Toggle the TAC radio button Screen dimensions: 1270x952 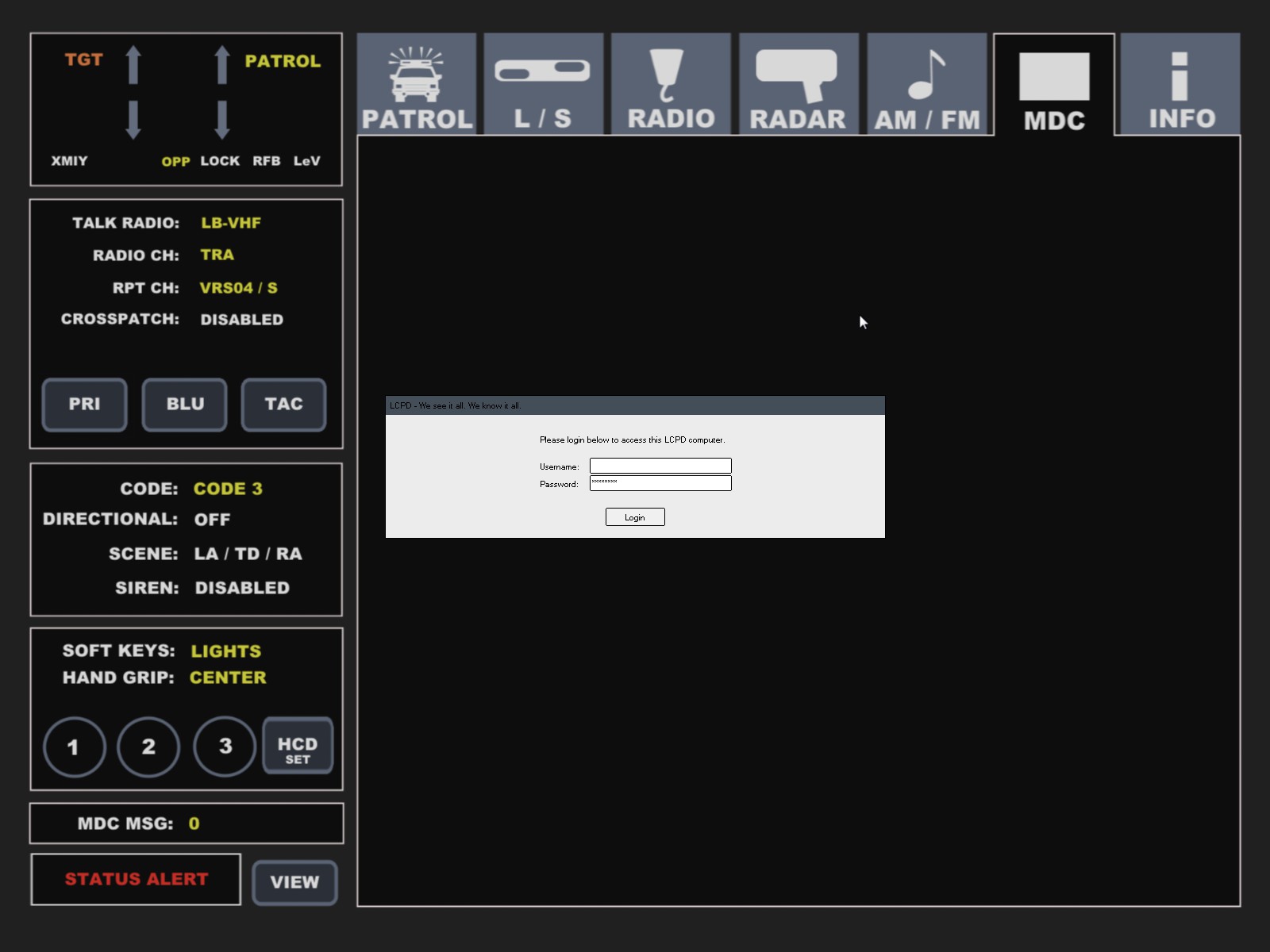click(283, 405)
